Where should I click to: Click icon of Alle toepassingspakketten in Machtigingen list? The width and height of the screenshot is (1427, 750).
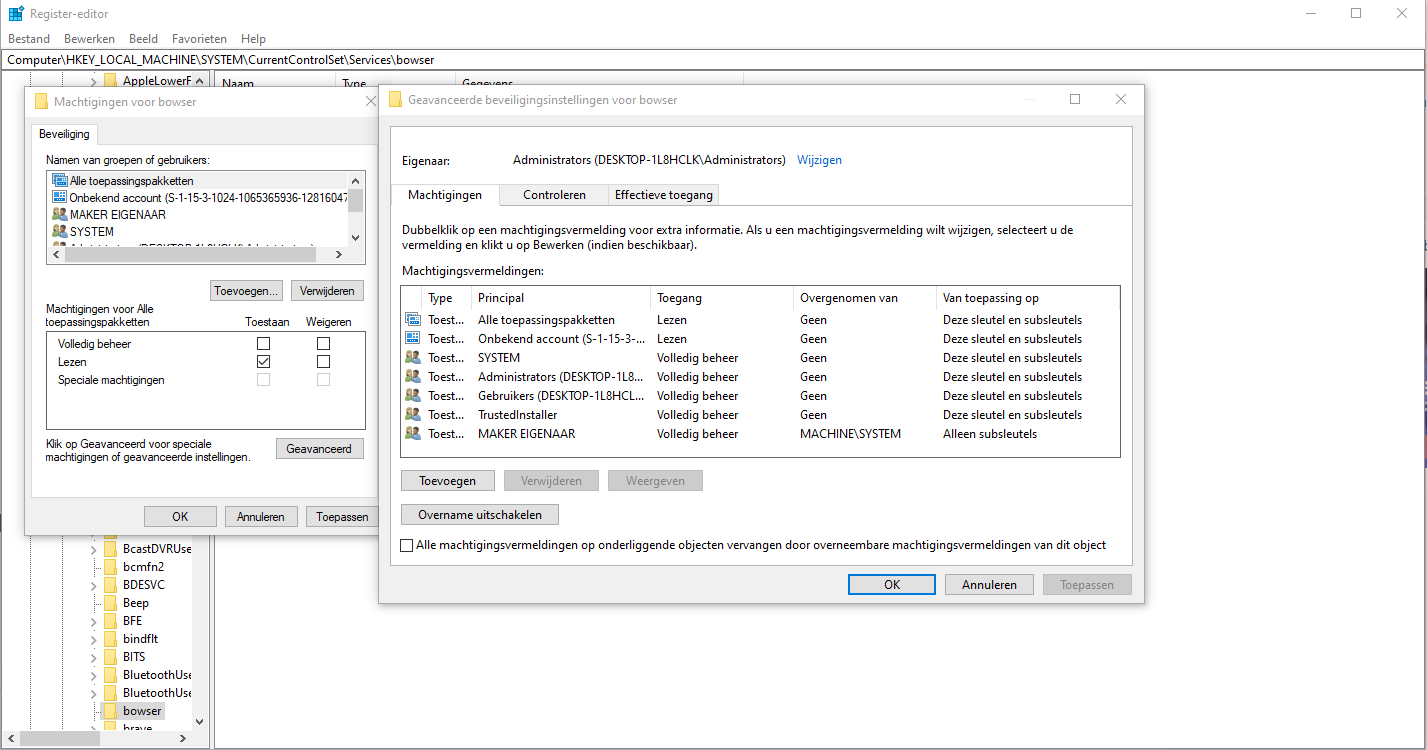point(60,181)
